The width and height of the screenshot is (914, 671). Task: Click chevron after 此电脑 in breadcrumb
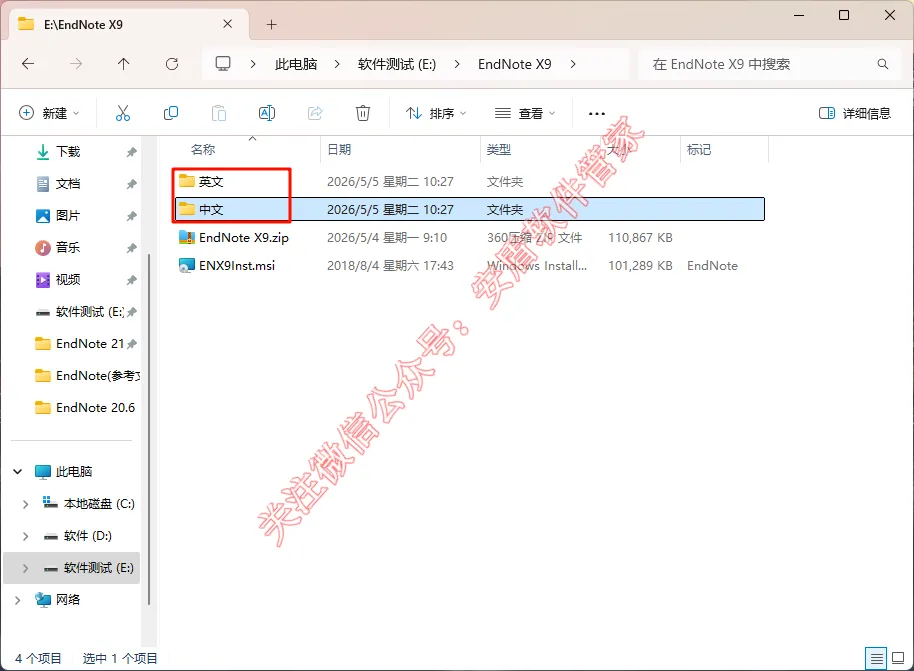coord(337,64)
